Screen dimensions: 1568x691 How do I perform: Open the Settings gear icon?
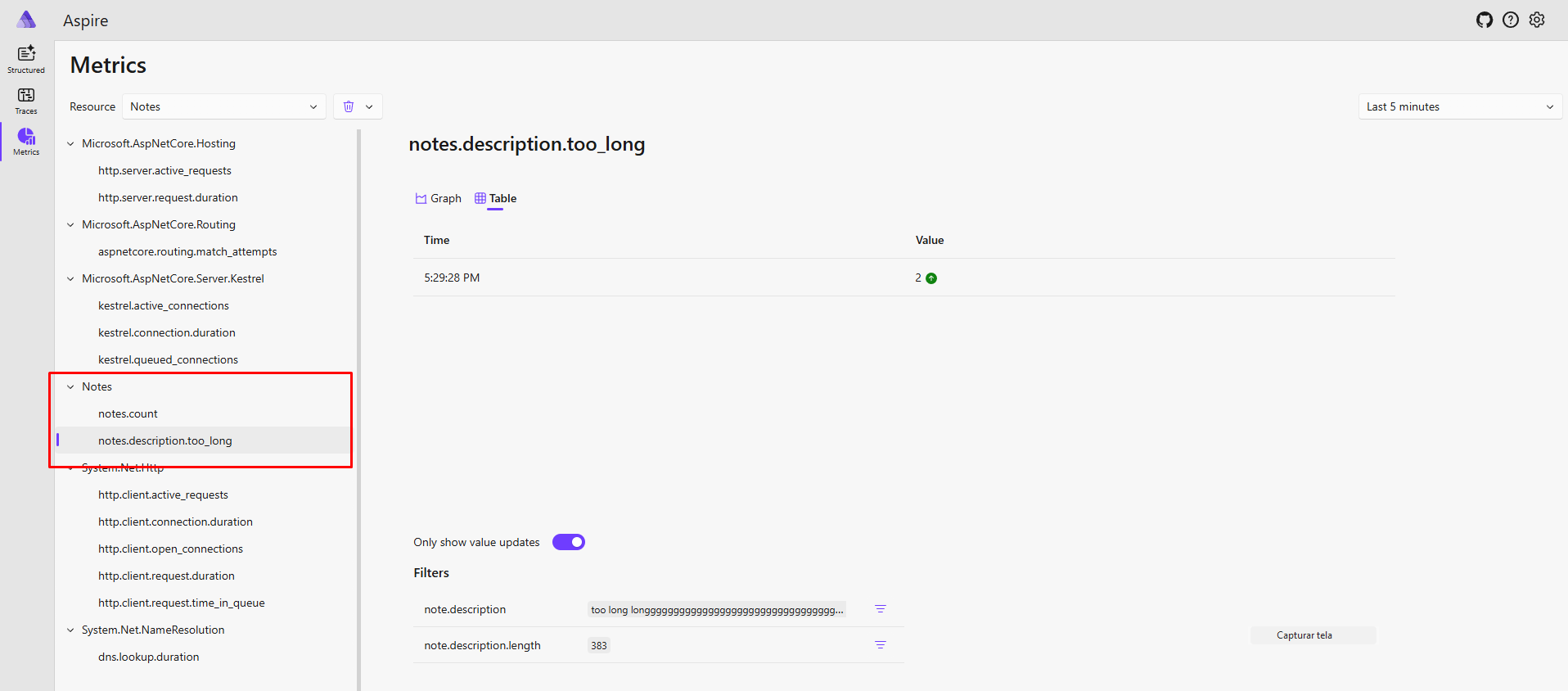coord(1537,20)
